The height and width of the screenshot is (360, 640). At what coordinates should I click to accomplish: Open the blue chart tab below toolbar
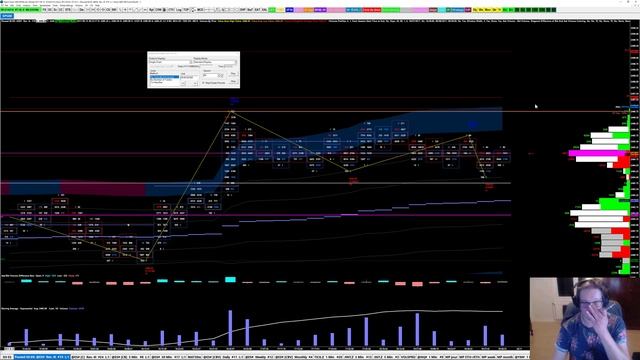click(x=7, y=16)
